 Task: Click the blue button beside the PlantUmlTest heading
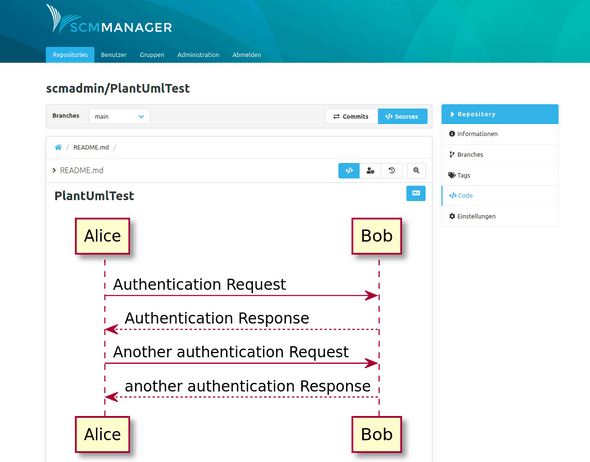pos(416,193)
